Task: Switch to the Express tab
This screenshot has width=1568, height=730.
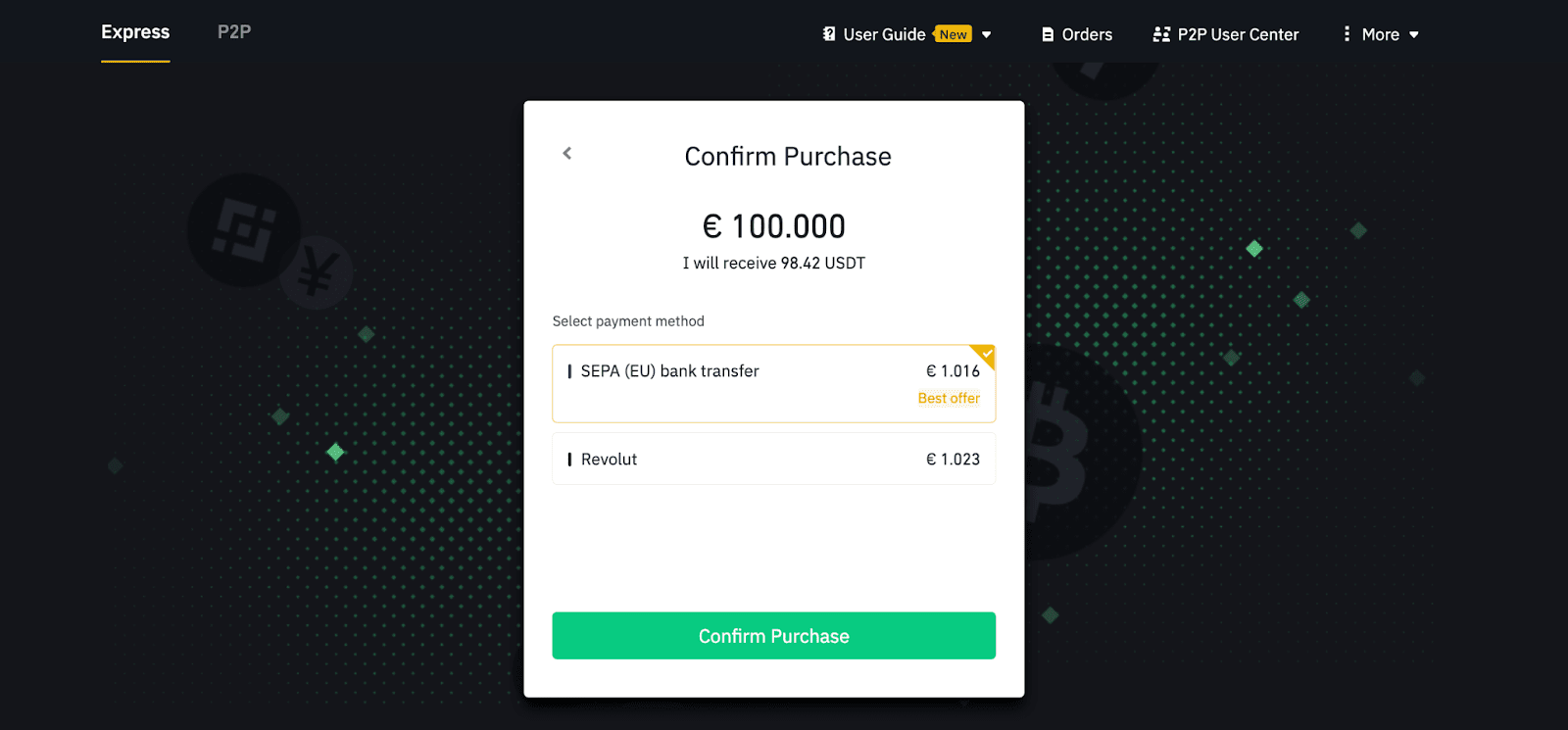Action: [135, 32]
